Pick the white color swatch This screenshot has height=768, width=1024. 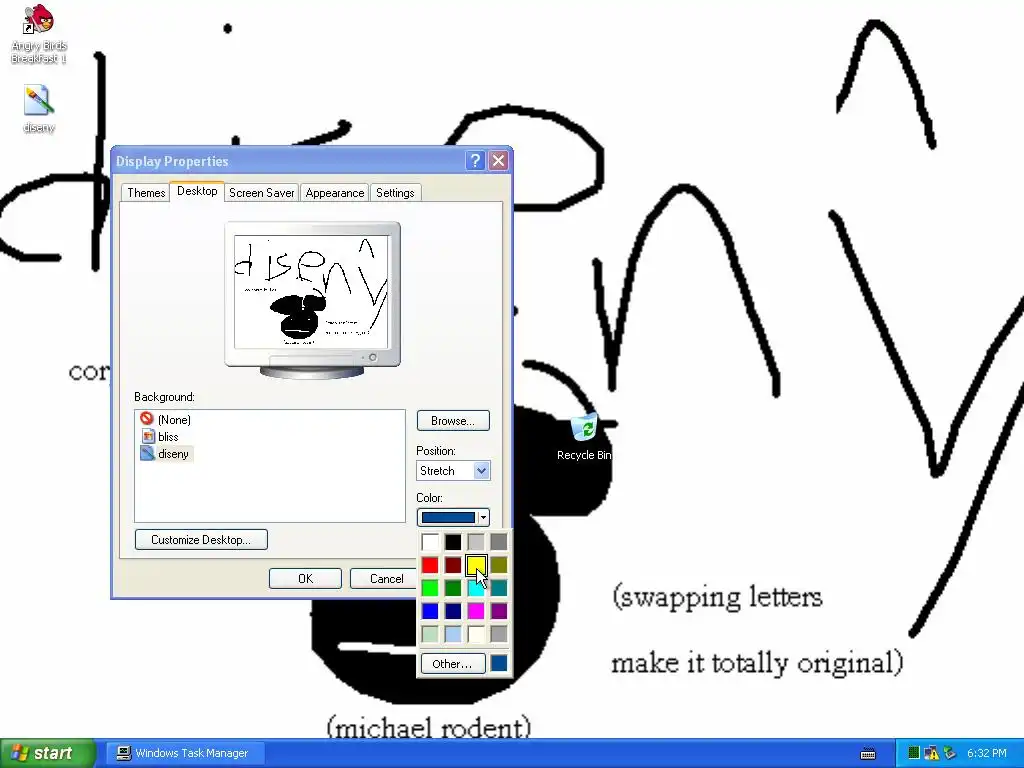pyautogui.click(x=430, y=541)
